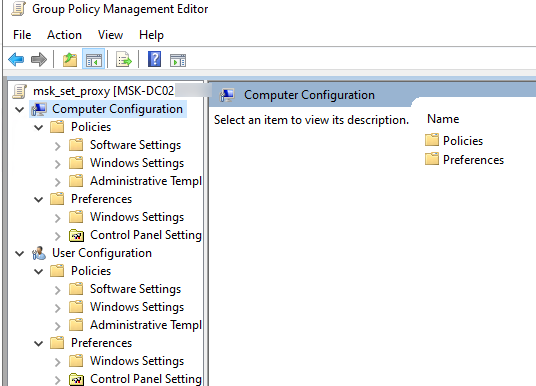Select Windows Settings under User Preferences
This screenshot has height=386, width=536.
pyautogui.click(x=137, y=361)
